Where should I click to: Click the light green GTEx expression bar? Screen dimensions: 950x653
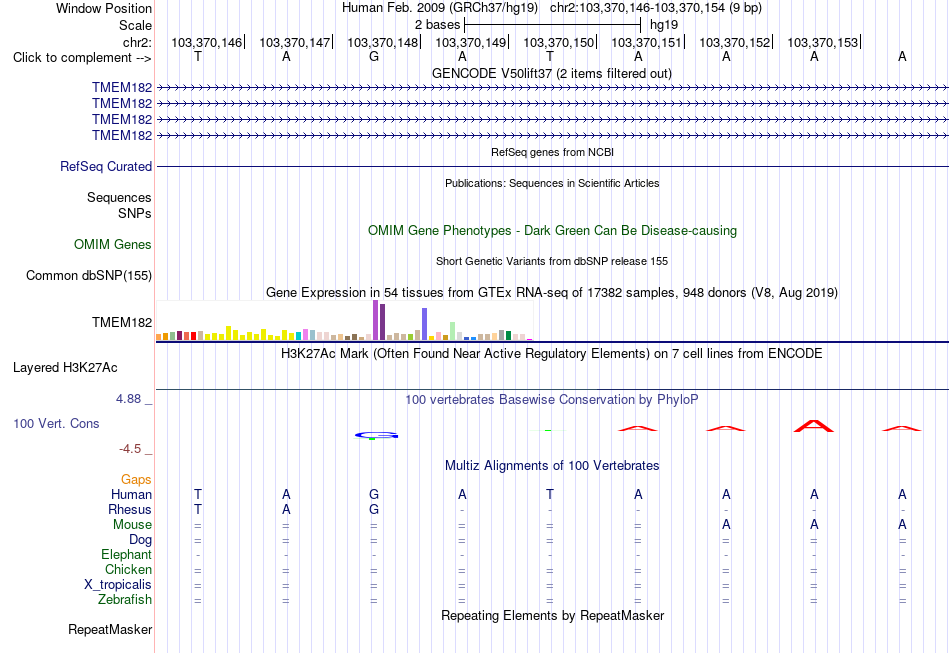pyautogui.click(x=453, y=331)
